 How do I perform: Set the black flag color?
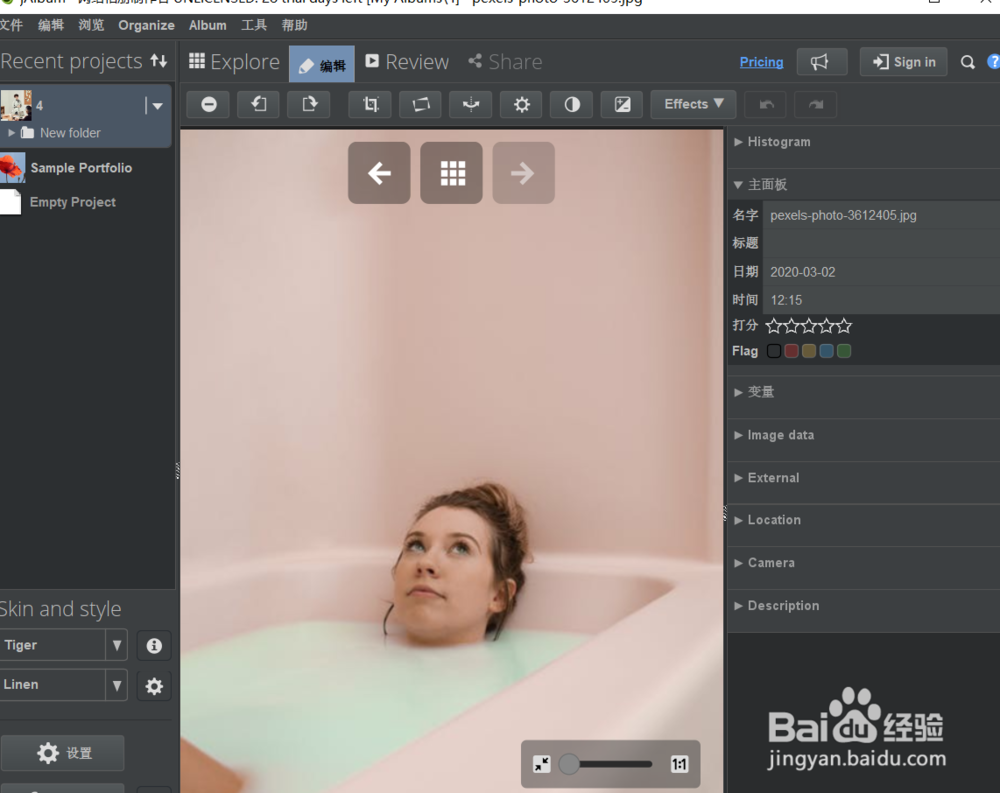[774, 351]
